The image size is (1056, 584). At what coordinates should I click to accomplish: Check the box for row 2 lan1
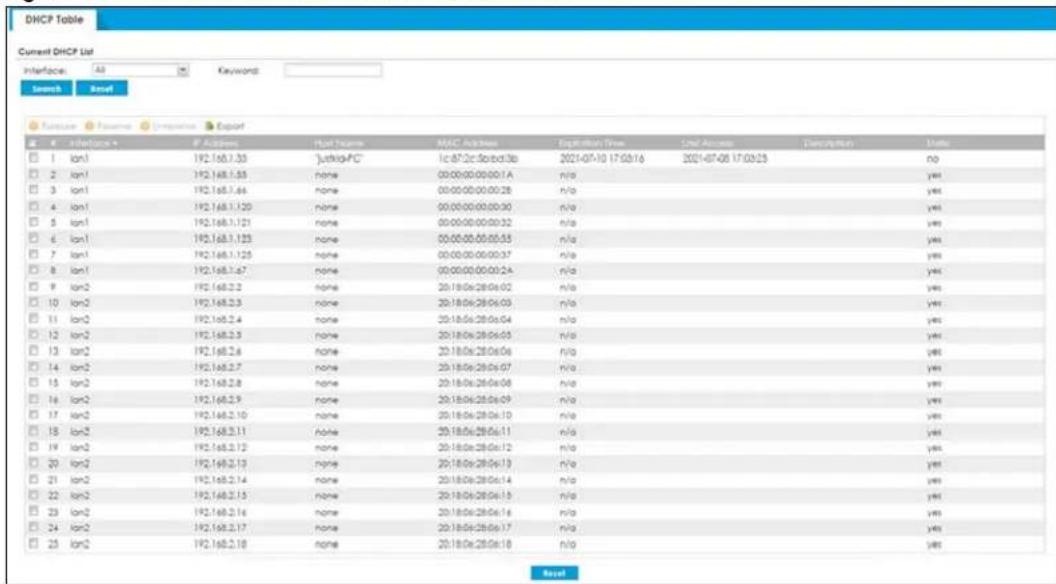34,174
